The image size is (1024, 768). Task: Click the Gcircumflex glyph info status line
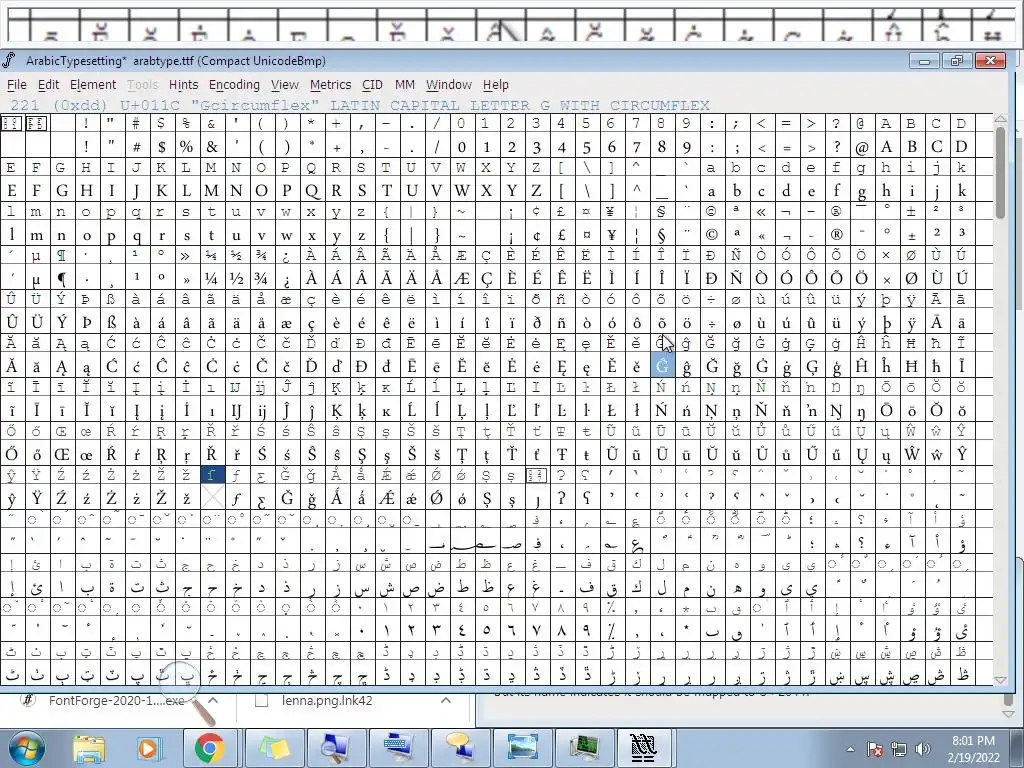click(x=360, y=106)
